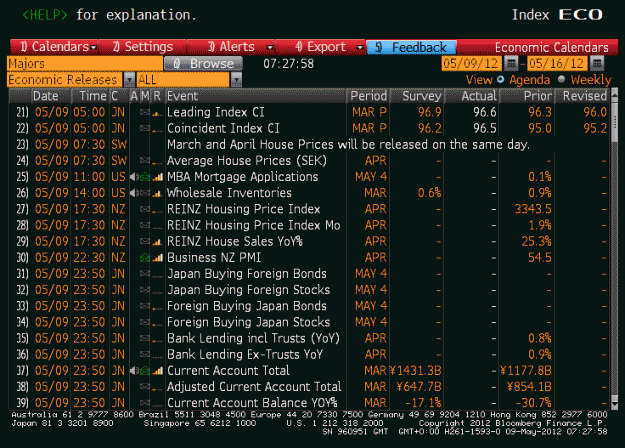The height and width of the screenshot is (448, 625).
Task: Click the envelope icon for Adjusted Current Account Total
Action: click(x=145, y=387)
